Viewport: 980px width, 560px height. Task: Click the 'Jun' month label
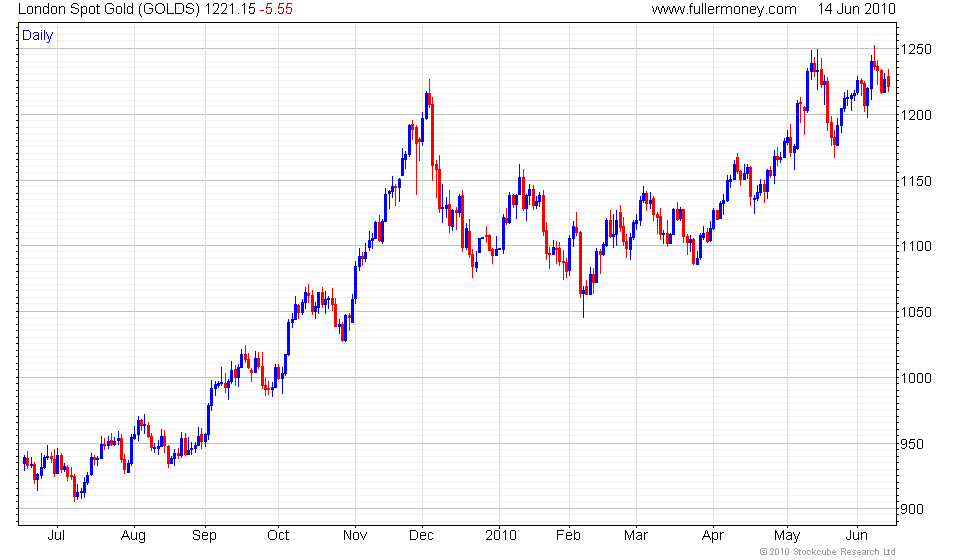(x=856, y=535)
